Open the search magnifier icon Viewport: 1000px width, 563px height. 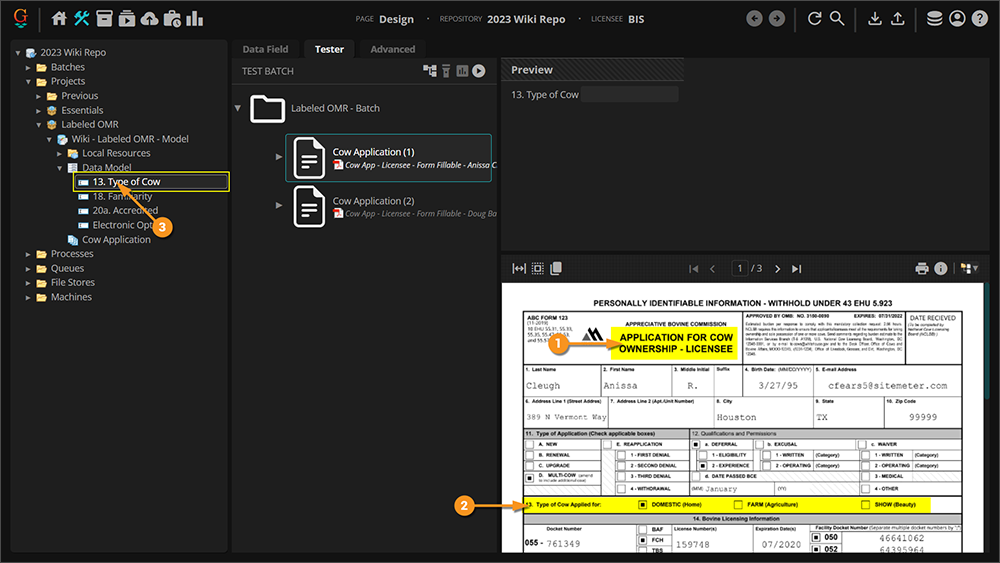[x=837, y=18]
